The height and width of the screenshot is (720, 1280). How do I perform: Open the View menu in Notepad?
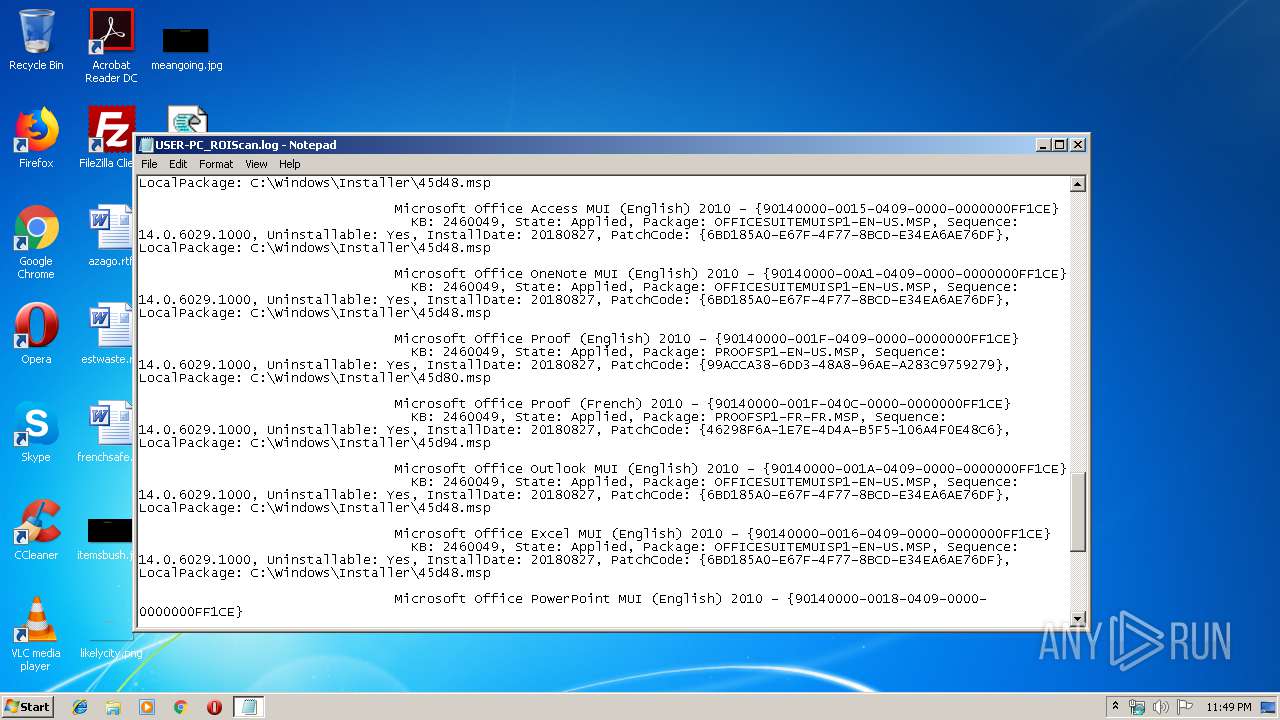(x=256, y=164)
